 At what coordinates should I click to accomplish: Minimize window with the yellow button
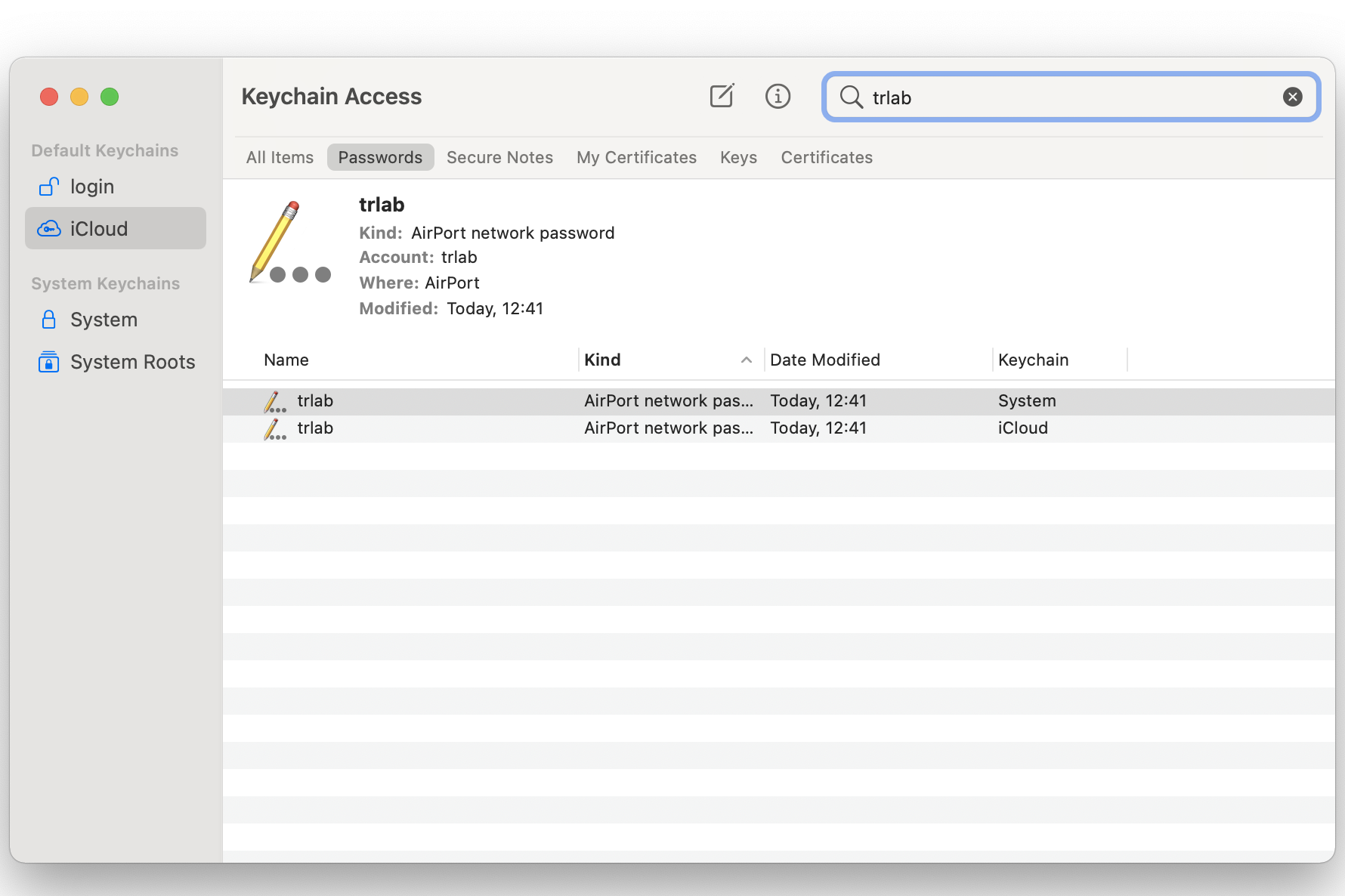(79, 97)
